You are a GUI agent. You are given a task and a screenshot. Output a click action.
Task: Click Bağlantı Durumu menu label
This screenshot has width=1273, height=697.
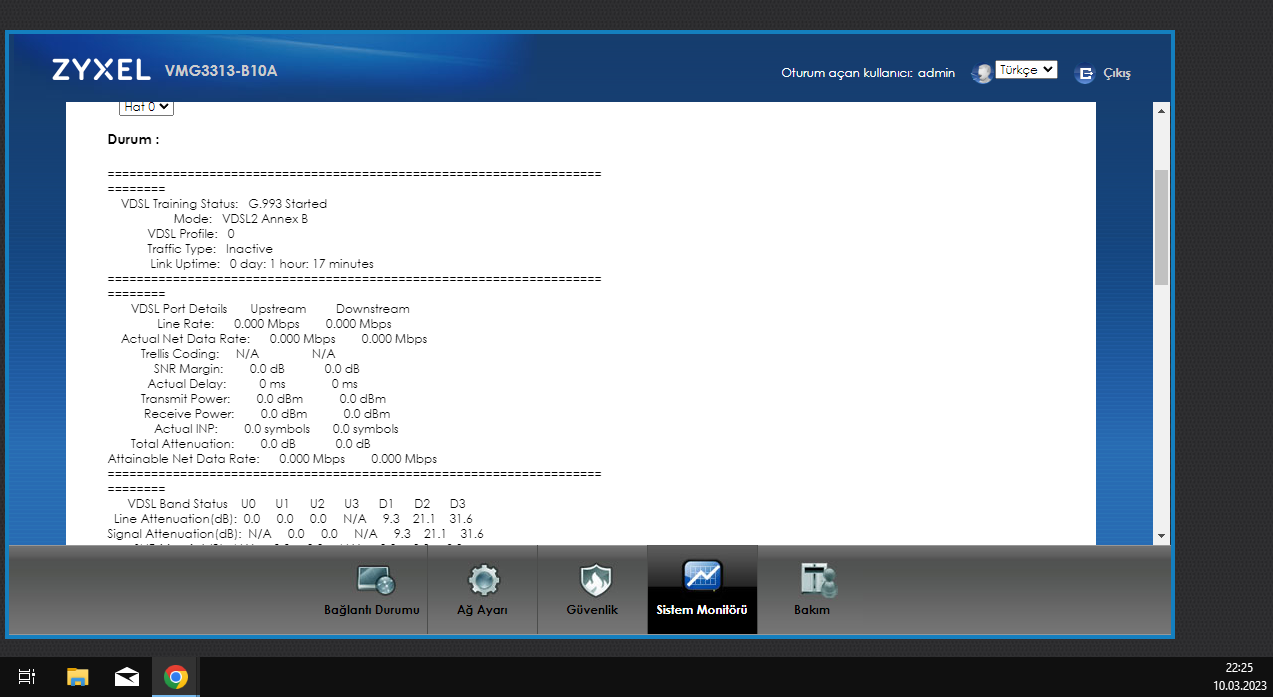pos(372,610)
